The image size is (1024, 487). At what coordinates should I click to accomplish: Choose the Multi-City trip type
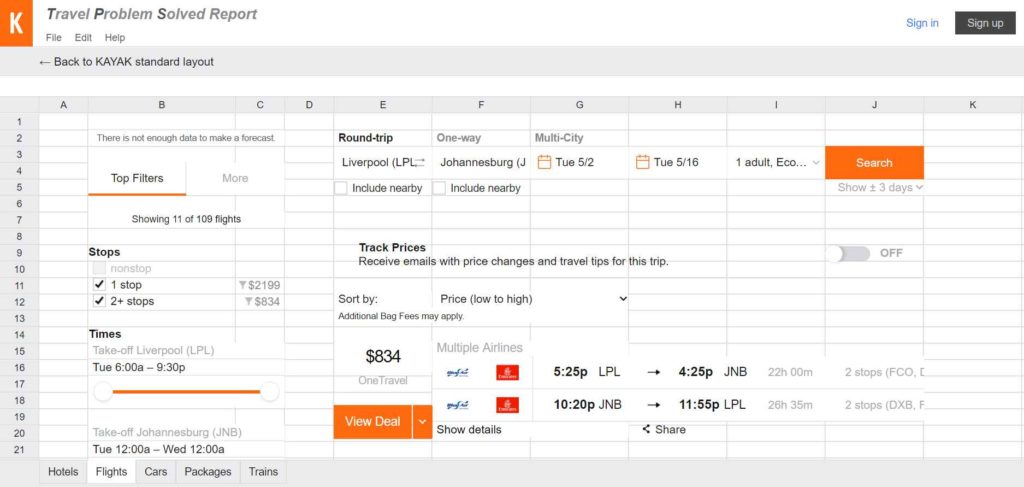coord(559,138)
